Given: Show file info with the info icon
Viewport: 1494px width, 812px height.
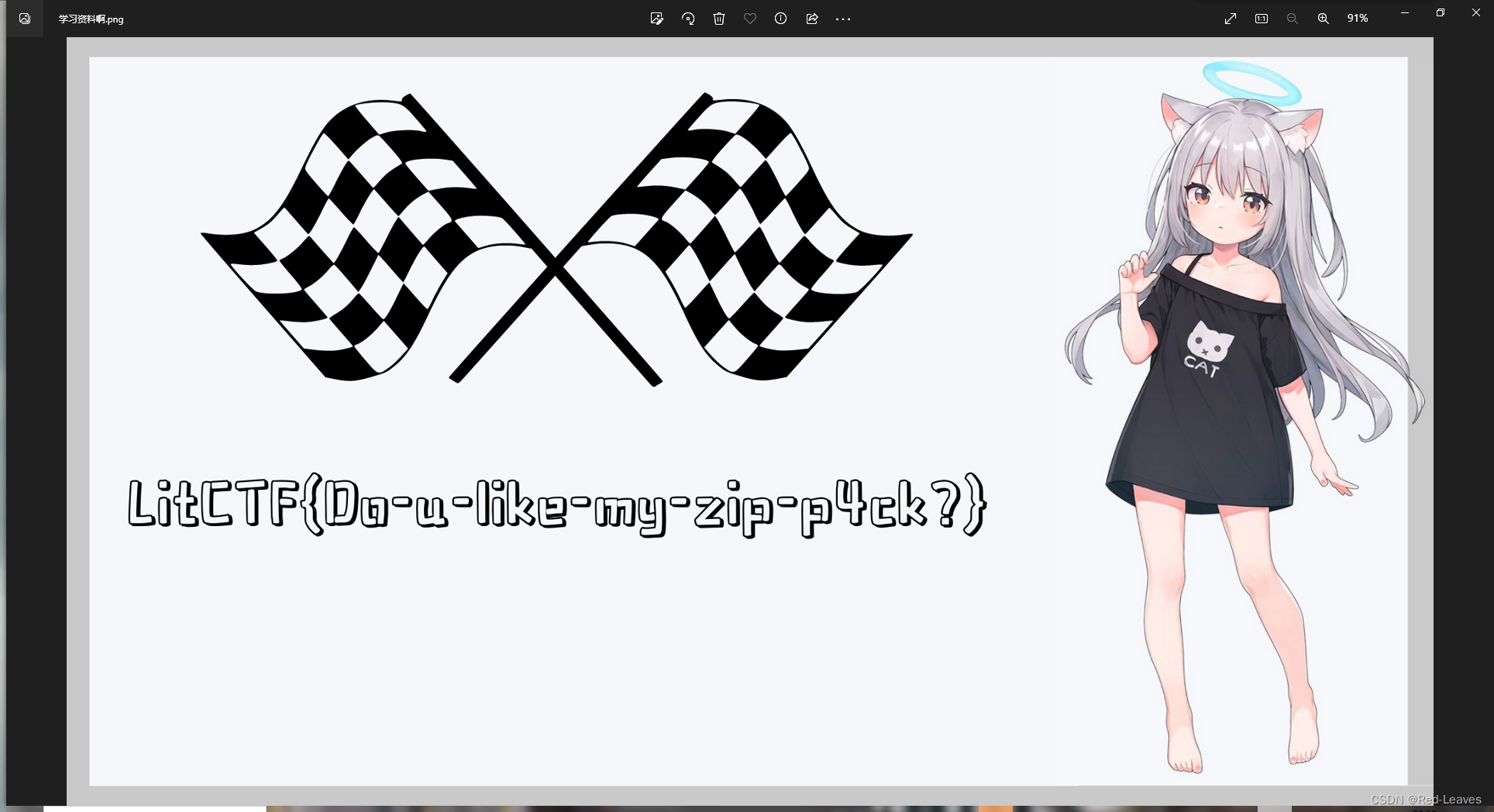Looking at the screenshot, I should (x=781, y=19).
